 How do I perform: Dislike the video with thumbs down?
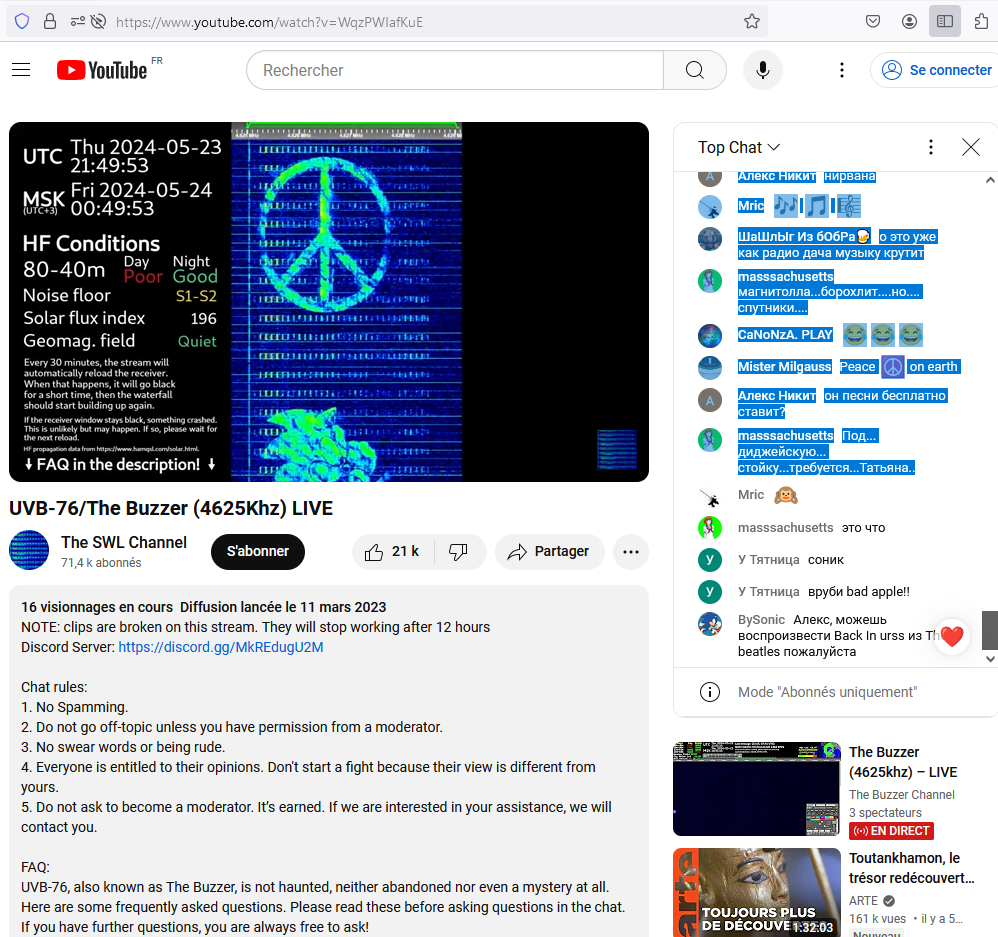pyautogui.click(x=458, y=551)
